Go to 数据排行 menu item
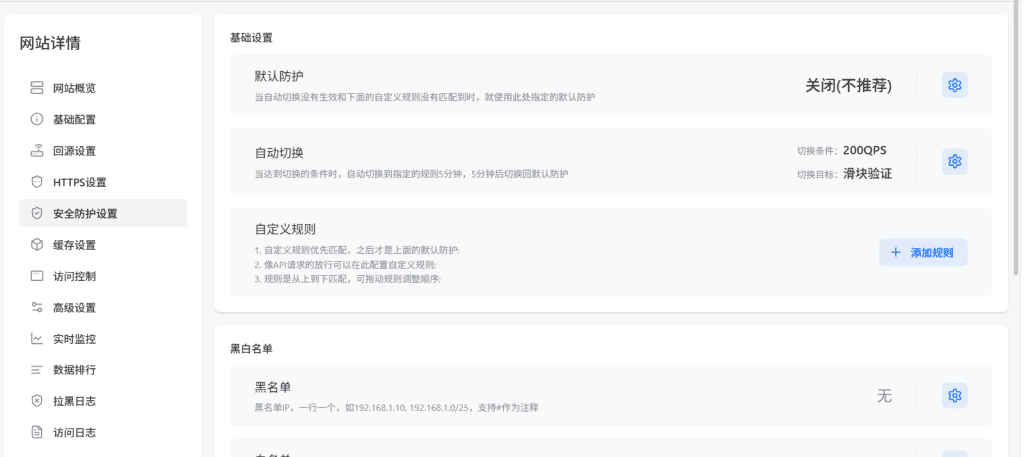Screen dimensions: 1024x457 pos(103,370)
